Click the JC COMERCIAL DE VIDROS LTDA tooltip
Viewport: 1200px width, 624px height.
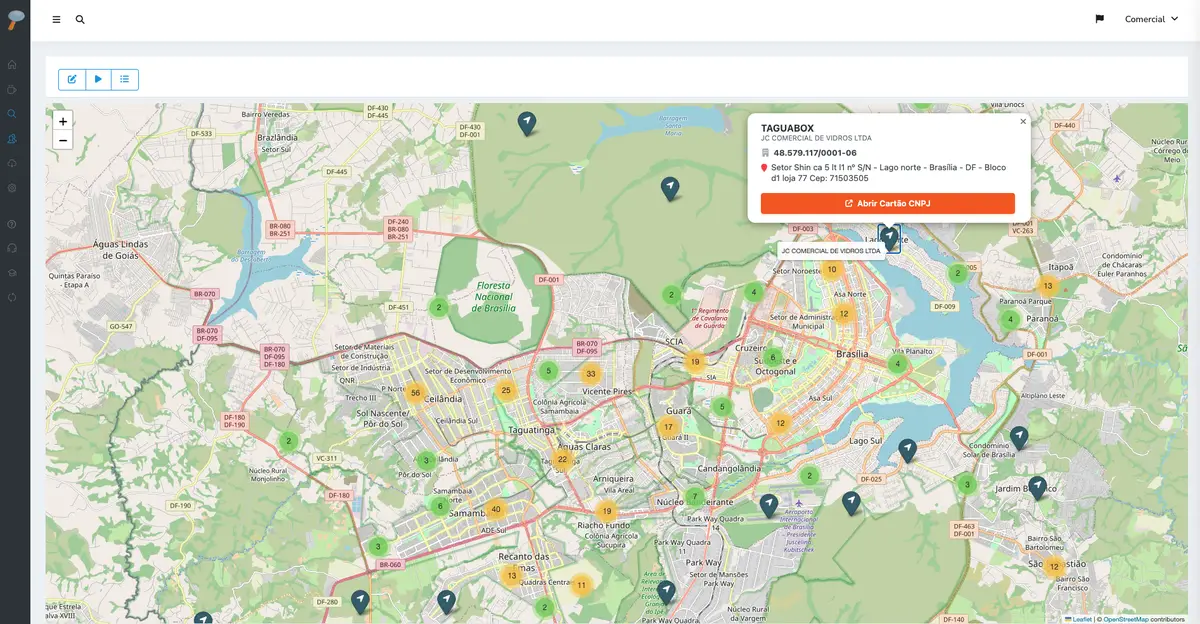click(x=830, y=251)
